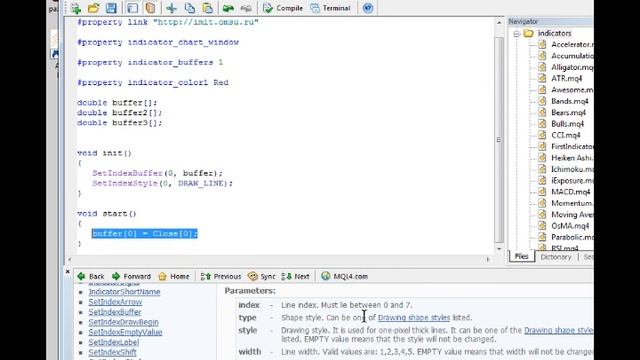Open FirstIndicator file in Navigator
Screen dimensions: 640x360
572,146
